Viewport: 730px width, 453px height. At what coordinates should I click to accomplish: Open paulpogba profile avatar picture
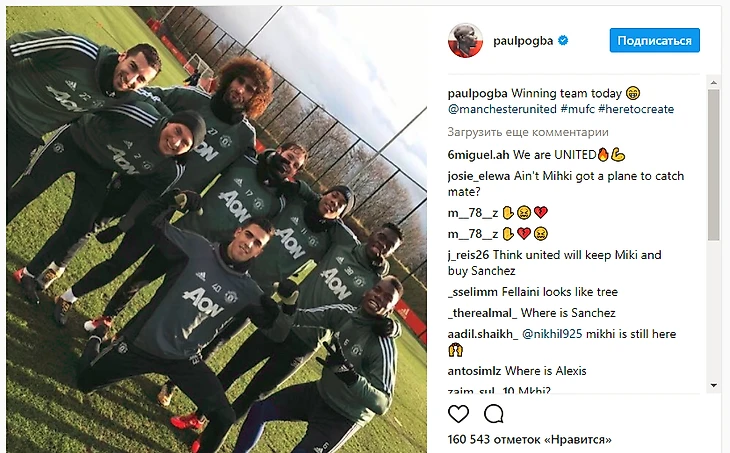click(465, 41)
